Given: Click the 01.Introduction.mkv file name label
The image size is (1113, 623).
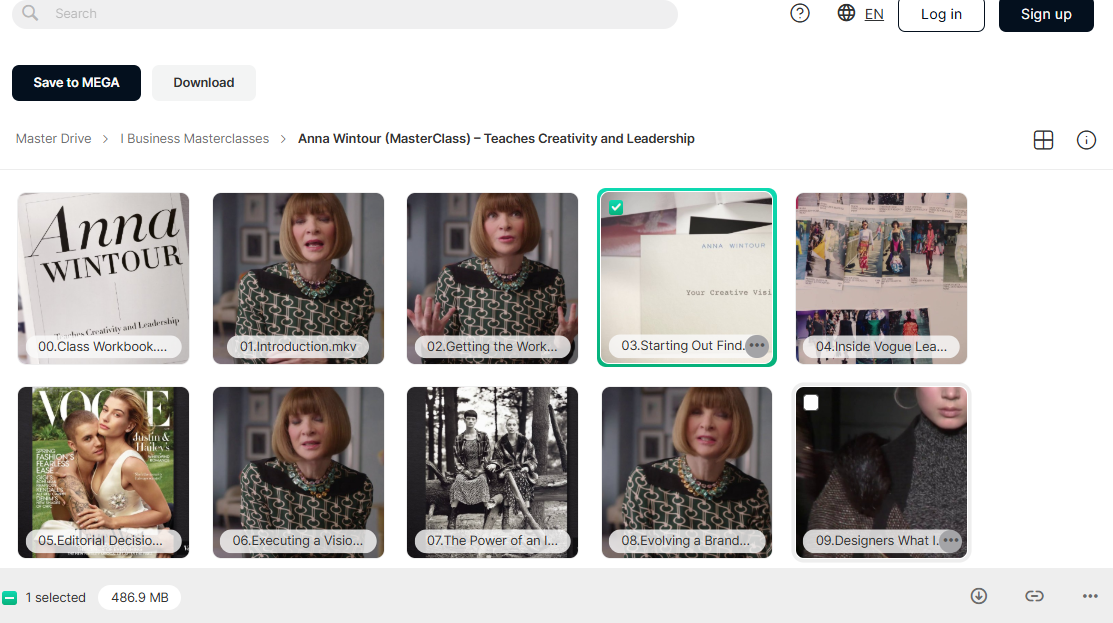Looking at the screenshot, I should click(298, 346).
